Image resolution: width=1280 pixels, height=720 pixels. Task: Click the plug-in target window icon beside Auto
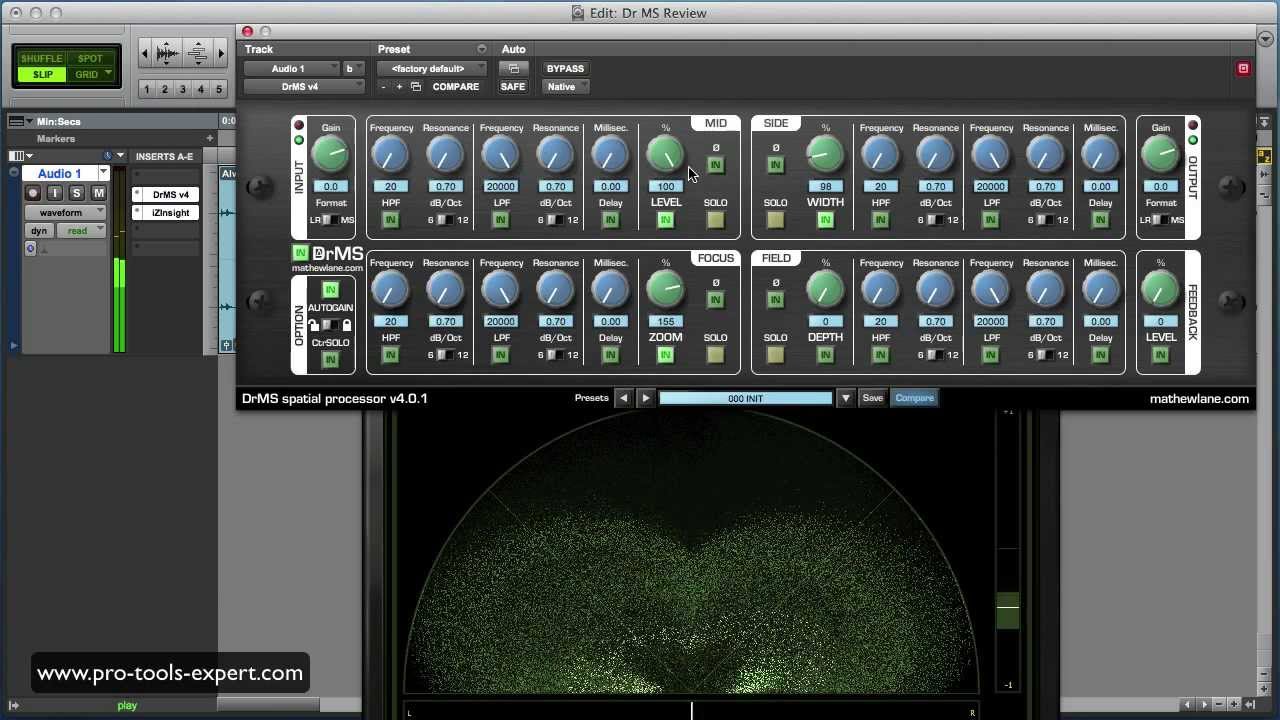tap(514, 69)
